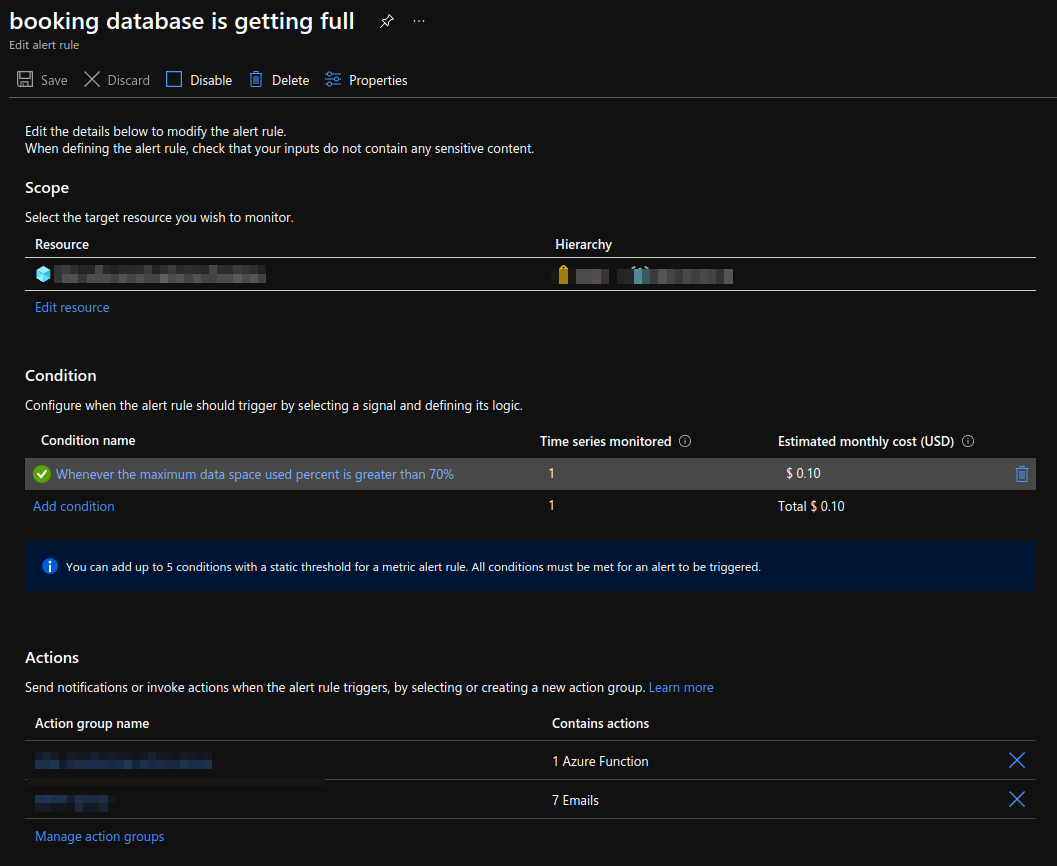Save the alert rule
1057x866 pixels.
click(41, 79)
